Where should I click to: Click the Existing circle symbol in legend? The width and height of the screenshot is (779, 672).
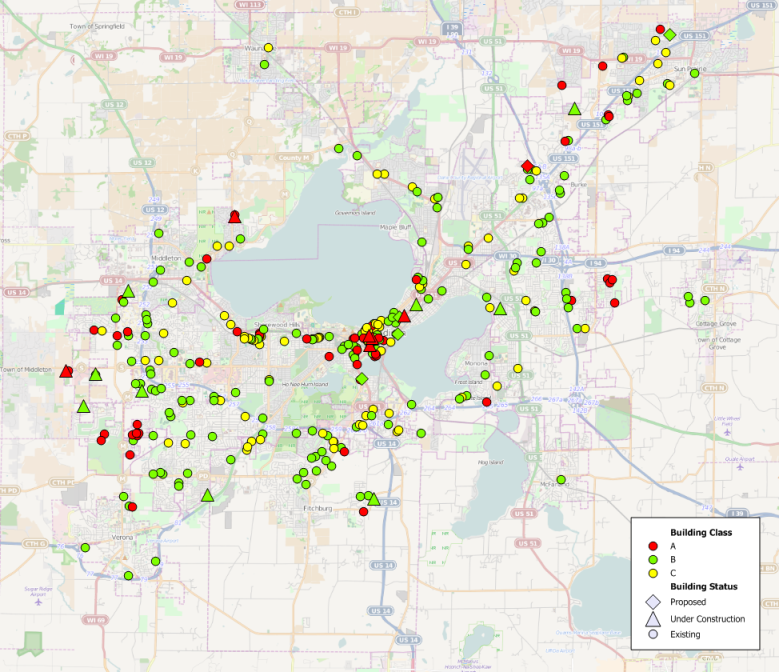point(652,634)
